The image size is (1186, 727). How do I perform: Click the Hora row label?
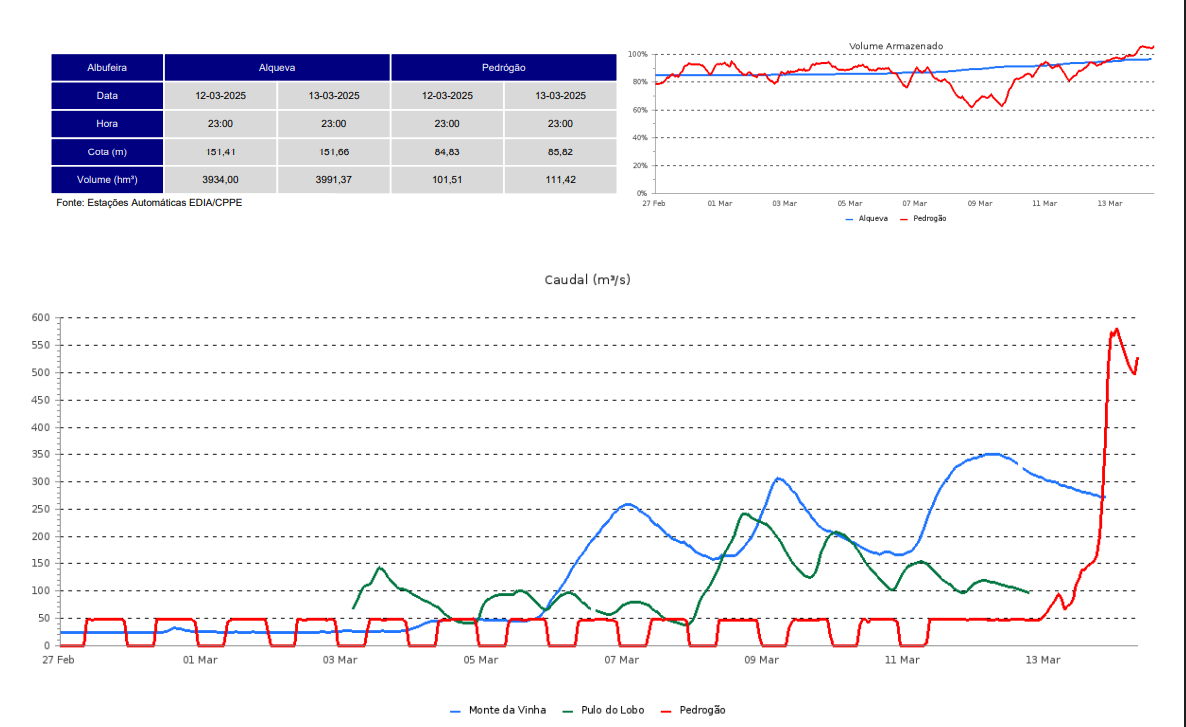point(107,124)
